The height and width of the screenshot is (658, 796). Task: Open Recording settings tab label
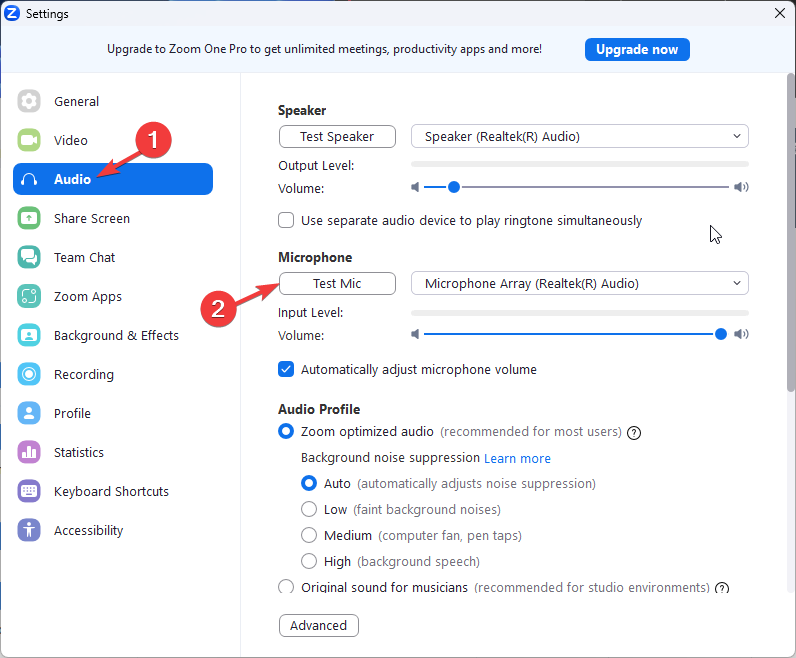[x=84, y=375]
